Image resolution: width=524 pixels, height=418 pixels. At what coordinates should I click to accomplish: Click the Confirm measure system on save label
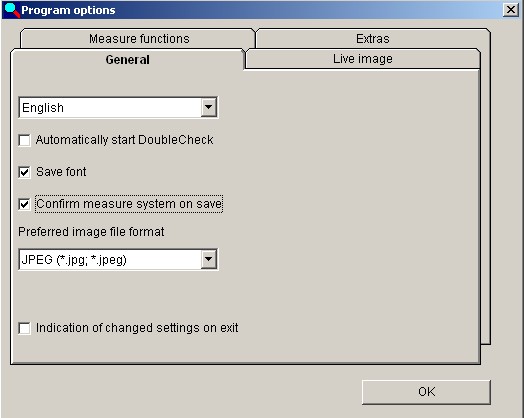[x=129, y=204]
